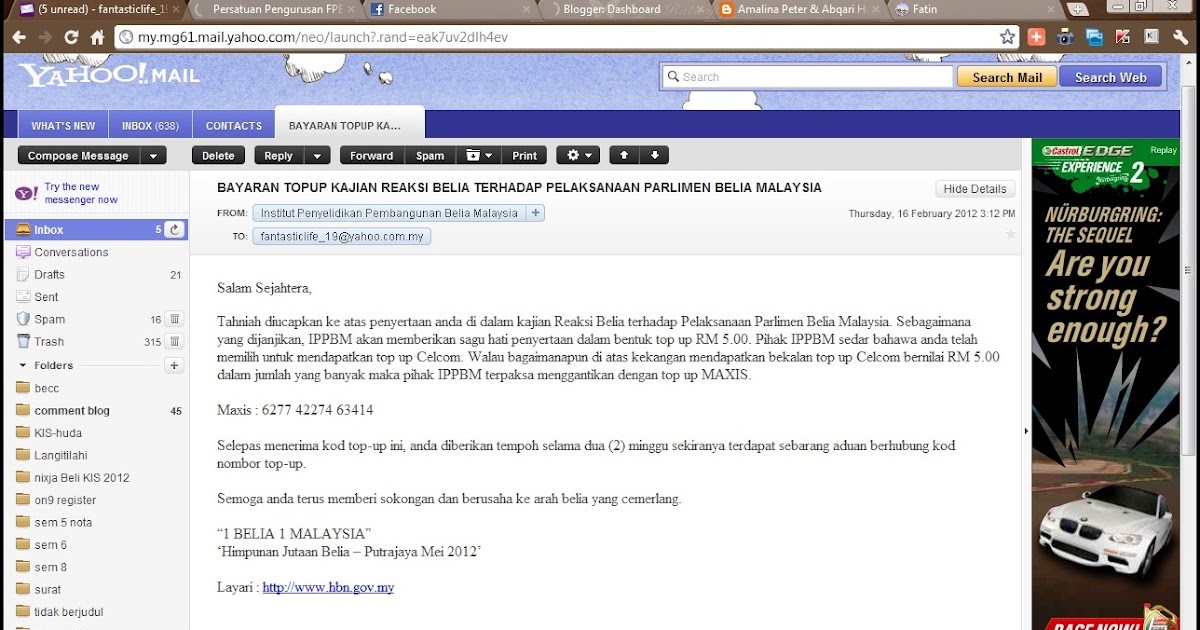Open Chrome wrench settings menu
This screenshot has width=1200, height=630.
[x=1181, y=37]
